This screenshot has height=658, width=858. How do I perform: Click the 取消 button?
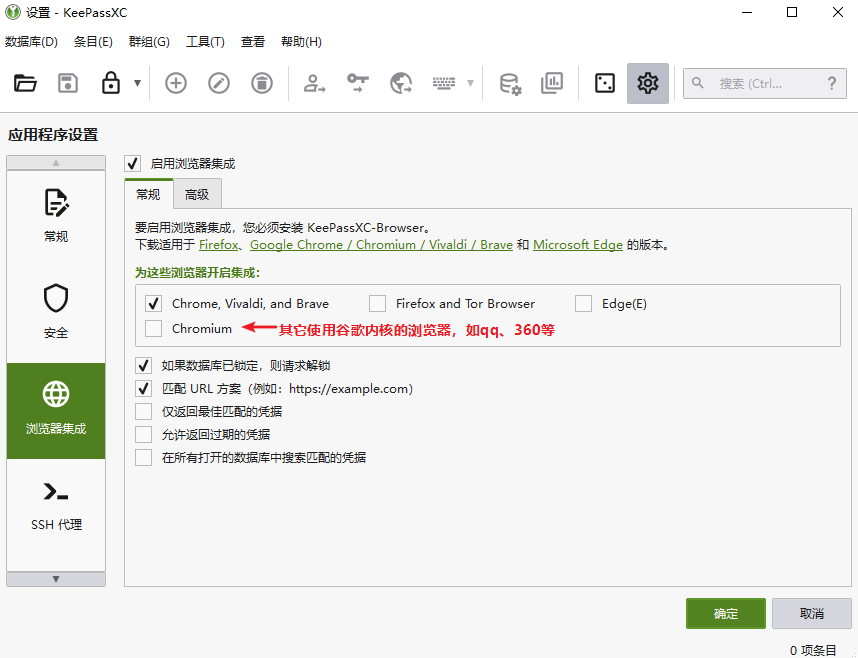point(811,613)
